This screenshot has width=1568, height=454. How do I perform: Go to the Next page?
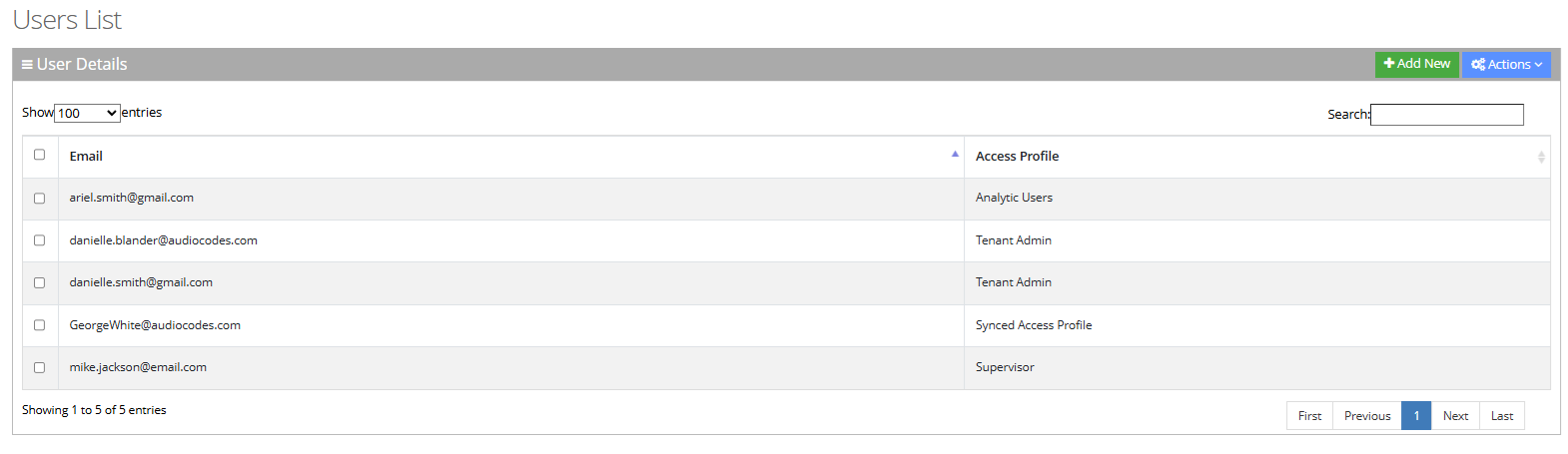coord(1455,416)
